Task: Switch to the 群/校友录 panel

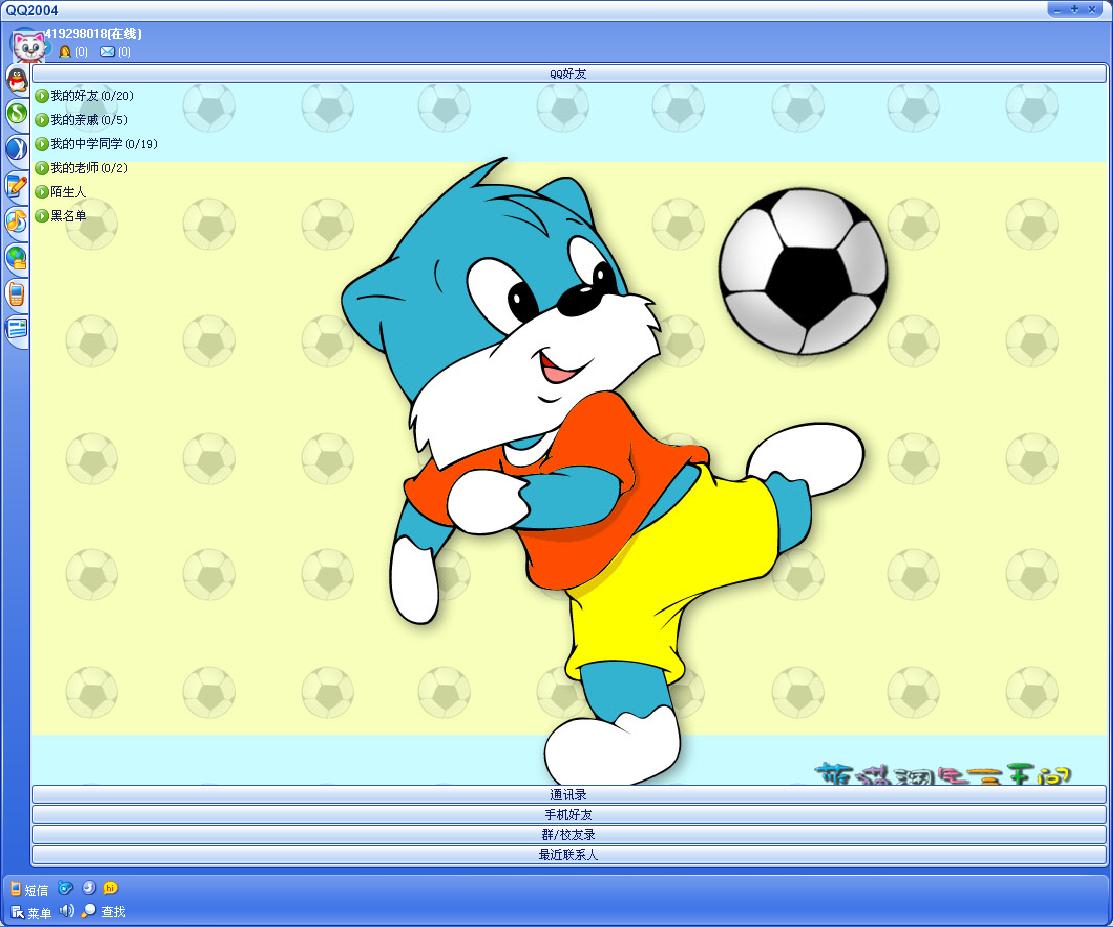Action: click(x=569, y=835)
